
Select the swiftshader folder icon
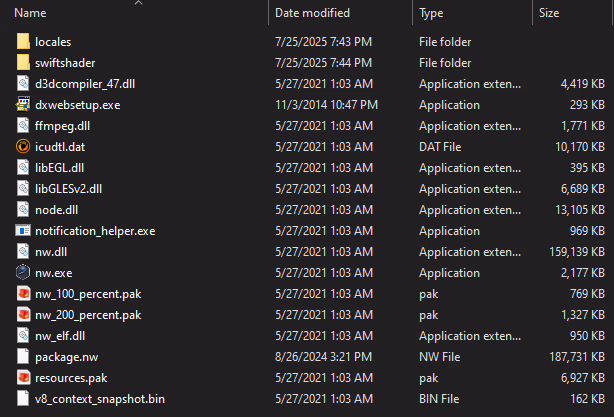(24, 63)
